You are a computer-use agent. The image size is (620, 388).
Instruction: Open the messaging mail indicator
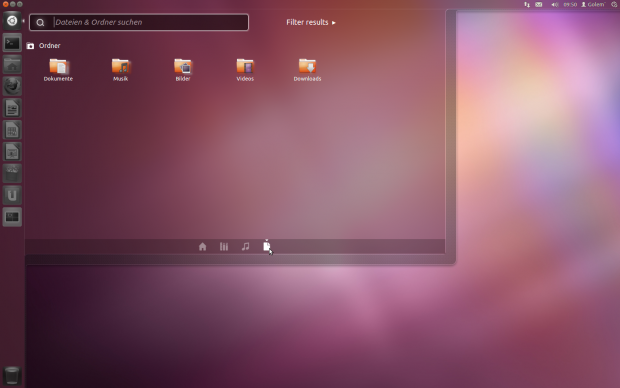[539, 4]
